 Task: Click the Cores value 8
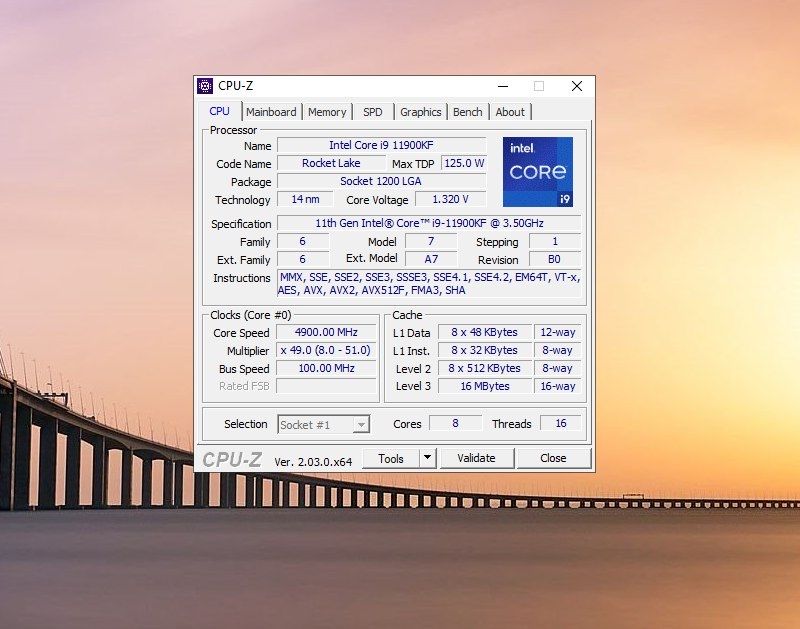pyautogui.click(x=456, y=423)
